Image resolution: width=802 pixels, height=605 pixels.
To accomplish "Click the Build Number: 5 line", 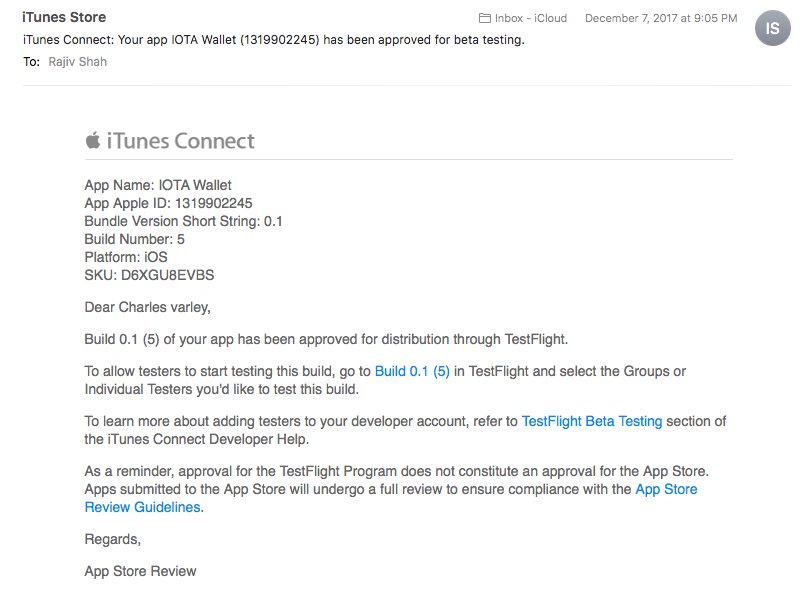I will [135, 239].
